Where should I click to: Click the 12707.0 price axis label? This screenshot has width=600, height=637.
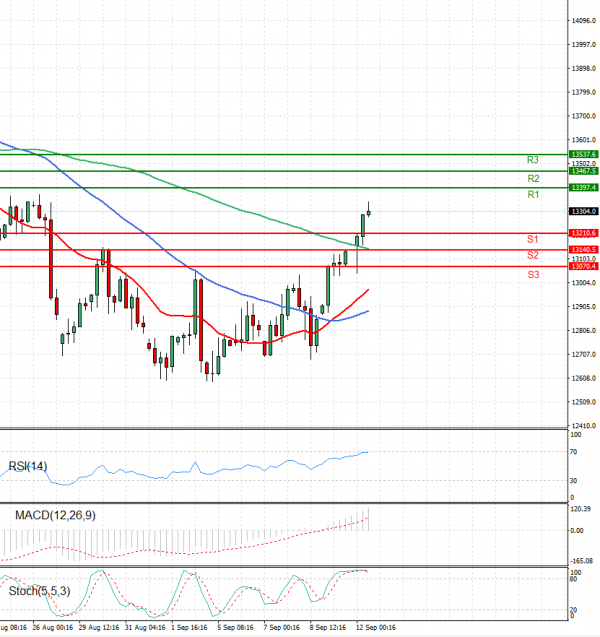[x=584, y=355]
